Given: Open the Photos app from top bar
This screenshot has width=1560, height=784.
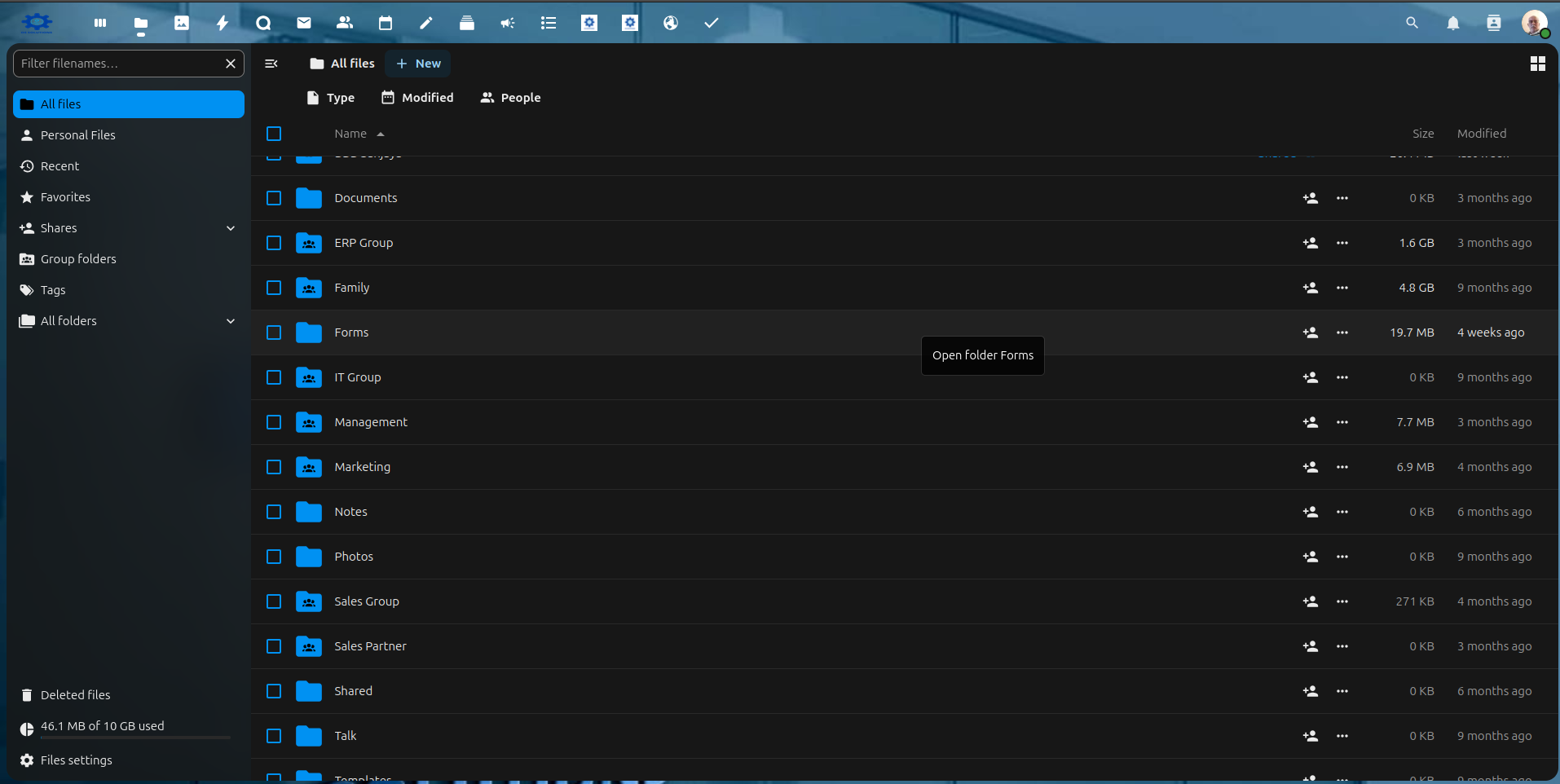Looking at the screenshot, I should 182,23.
